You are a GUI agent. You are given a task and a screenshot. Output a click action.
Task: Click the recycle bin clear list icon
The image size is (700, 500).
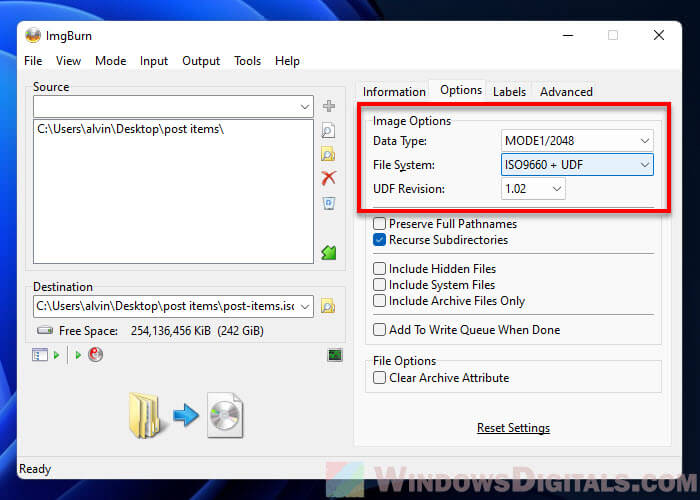pyautogui.click(x=329, y=203)
